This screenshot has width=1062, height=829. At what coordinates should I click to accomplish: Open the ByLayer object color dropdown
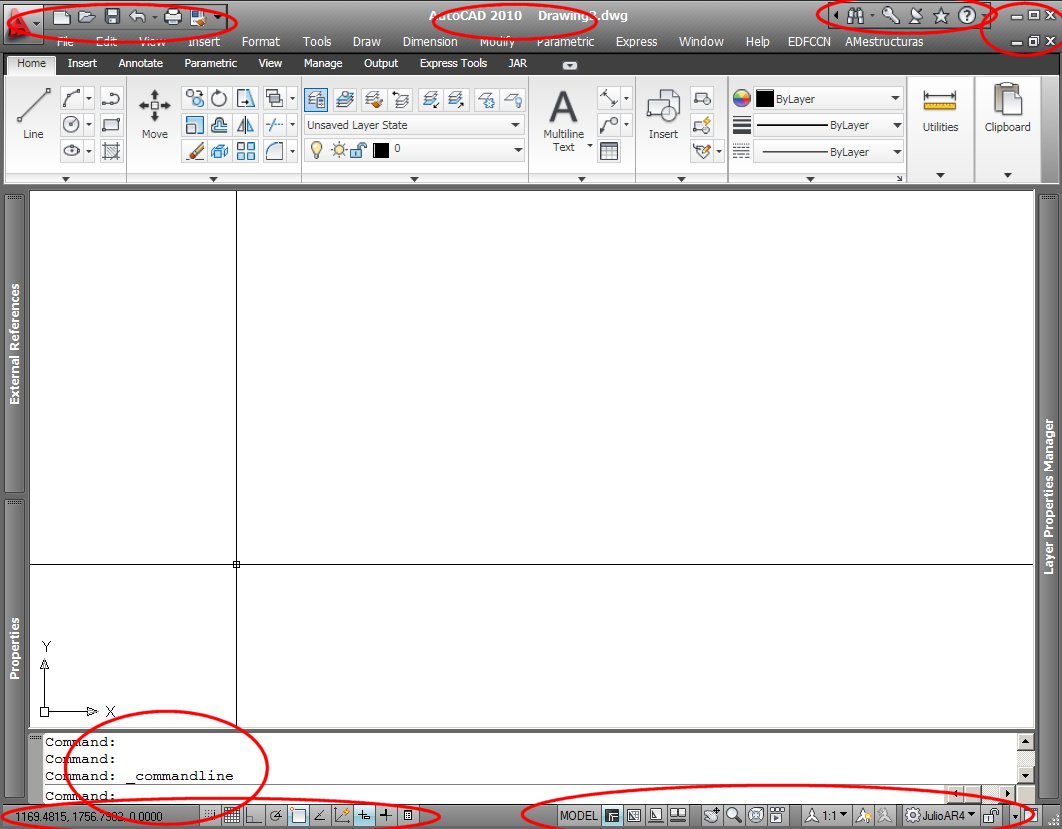point(828,99)
